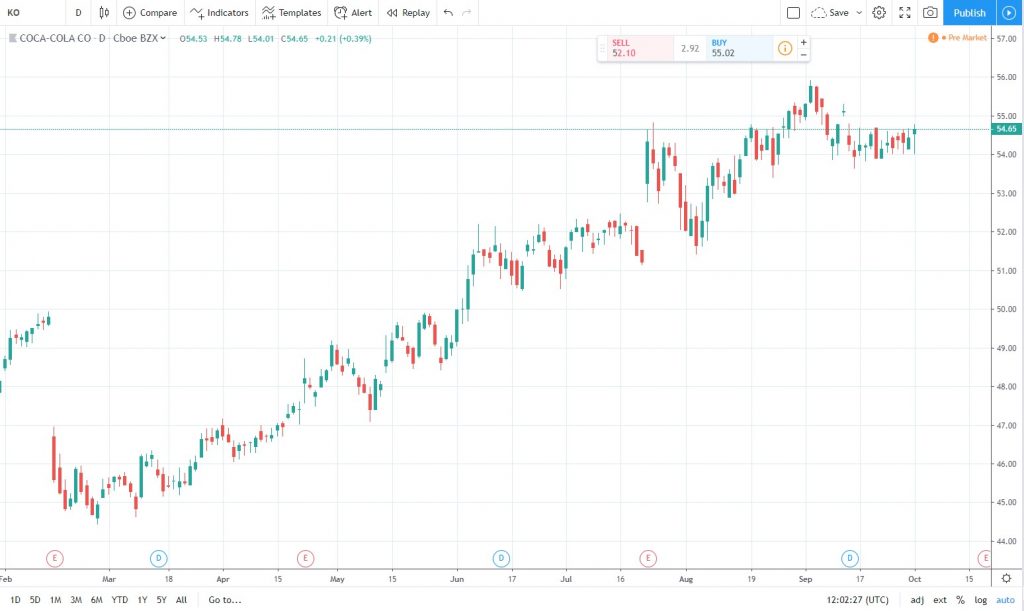The height and width of the screenshot is (611, 1024).
Task: Open time axis settings gear at bottom right
Action: pyautogui.click(x=1006, y=578)
